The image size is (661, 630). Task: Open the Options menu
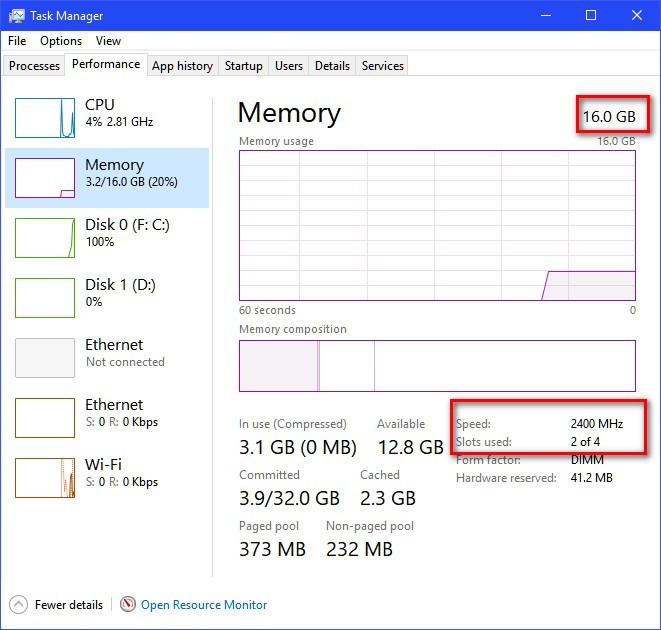[x=61, y=41]
